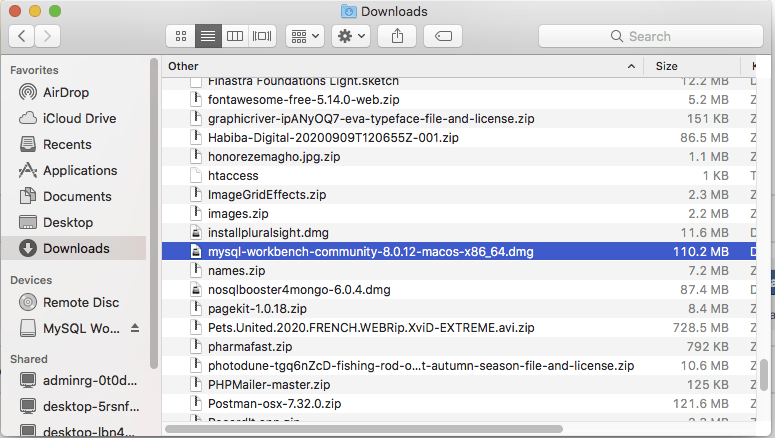Viewport: 775px width, 438px height.
Task: Eject the MySQL Wo... volume
Action: pos(135,328)
